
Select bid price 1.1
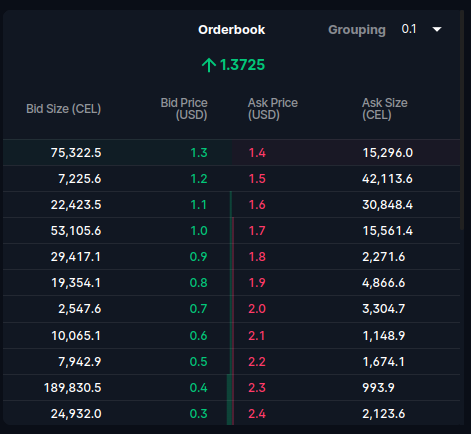tap(199, 205)
